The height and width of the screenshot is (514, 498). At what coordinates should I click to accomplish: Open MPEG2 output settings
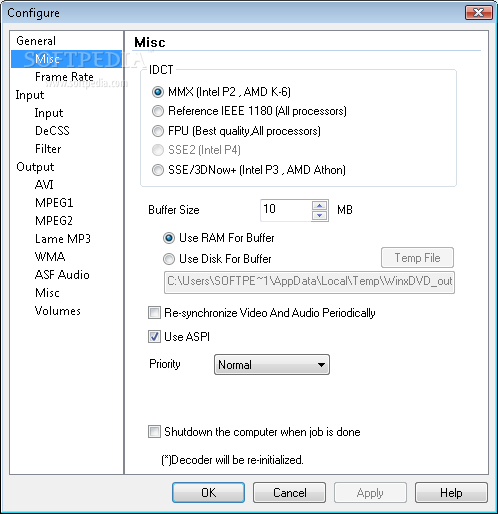point(54,221)
